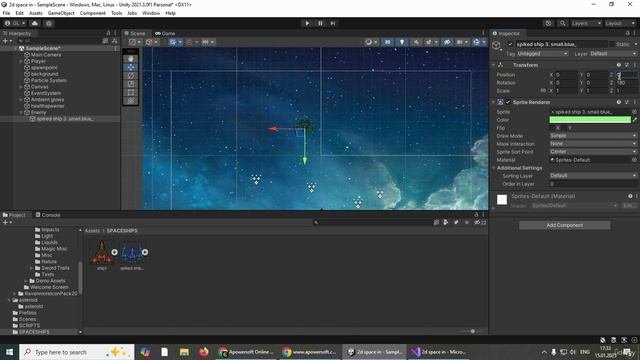Viewport: 640px width, 360px height.
Task: Toggle 2D view mode in Scene
Action: click(x=387, y=42)
